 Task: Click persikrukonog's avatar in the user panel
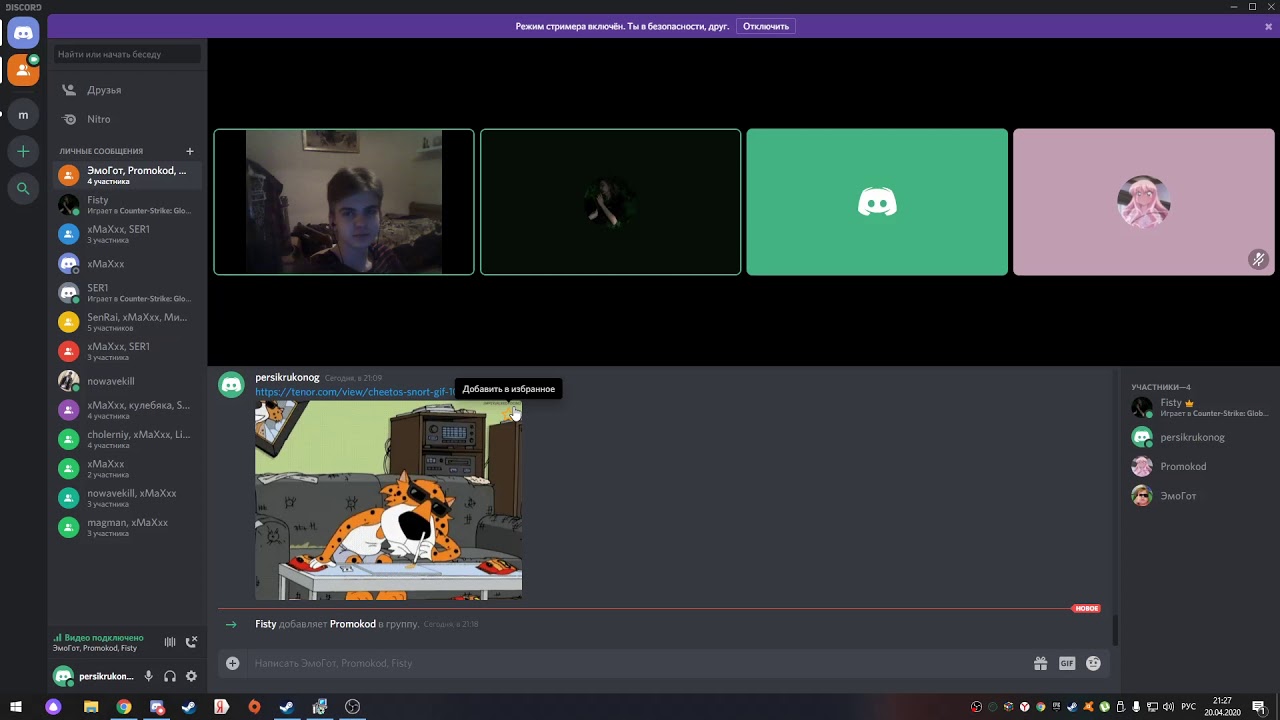point(64,676)
